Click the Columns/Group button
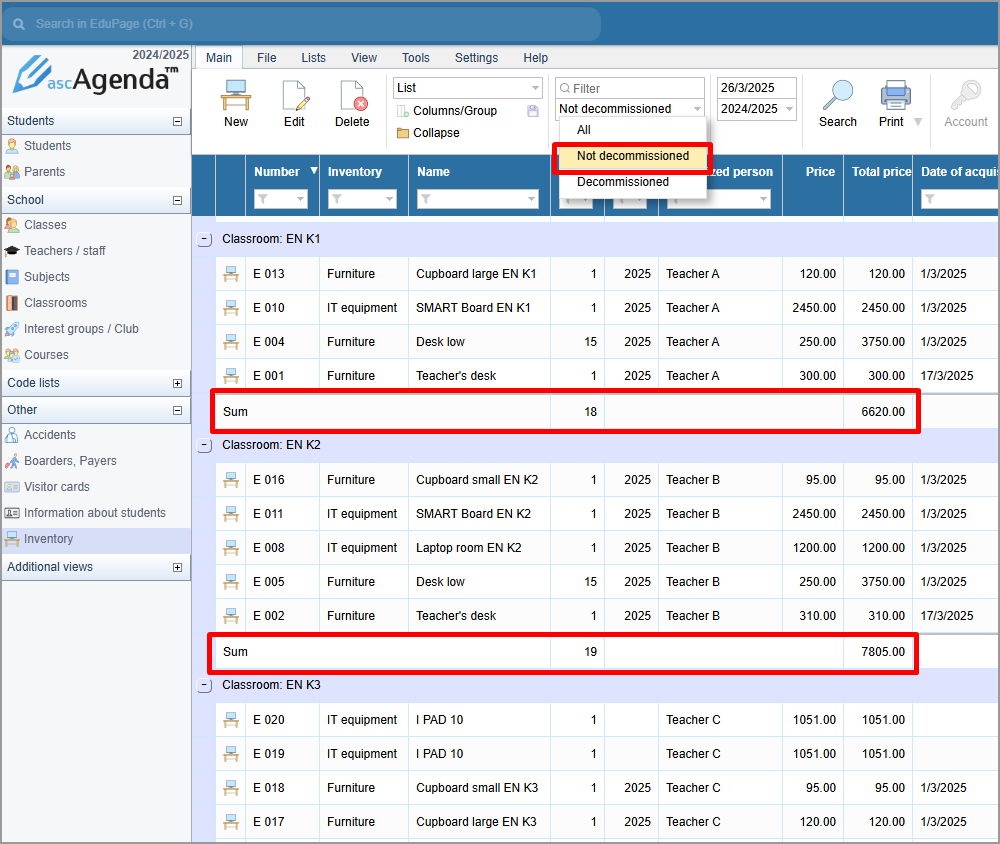Screen dimensions: 1000x844 click(454, 111)
